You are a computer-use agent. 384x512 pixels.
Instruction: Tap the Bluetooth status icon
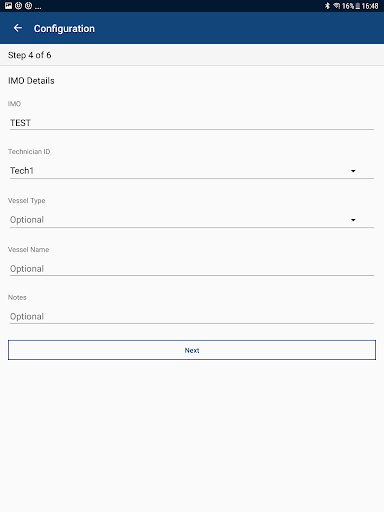327,6
